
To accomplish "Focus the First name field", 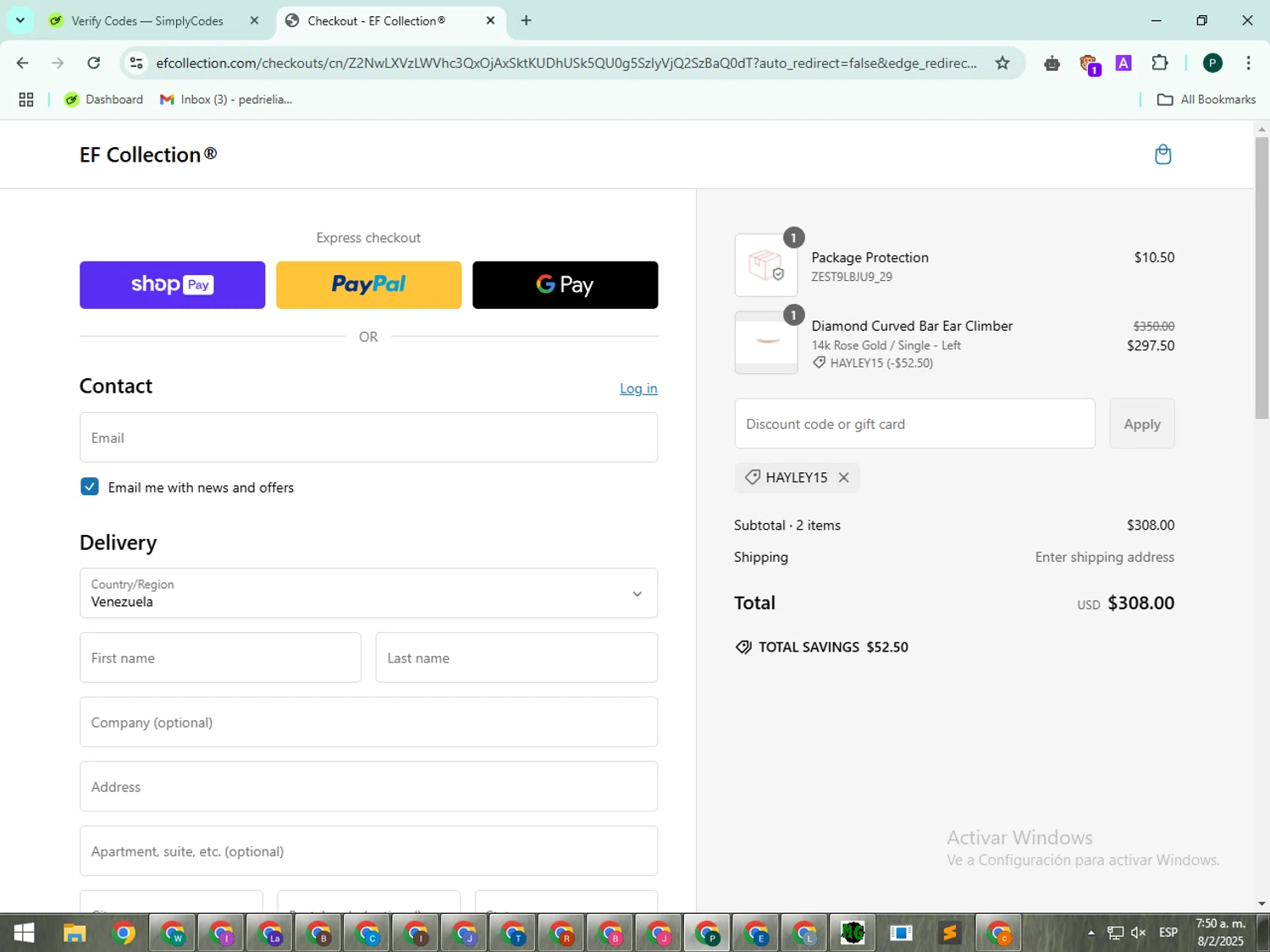I will coord(220,658).
